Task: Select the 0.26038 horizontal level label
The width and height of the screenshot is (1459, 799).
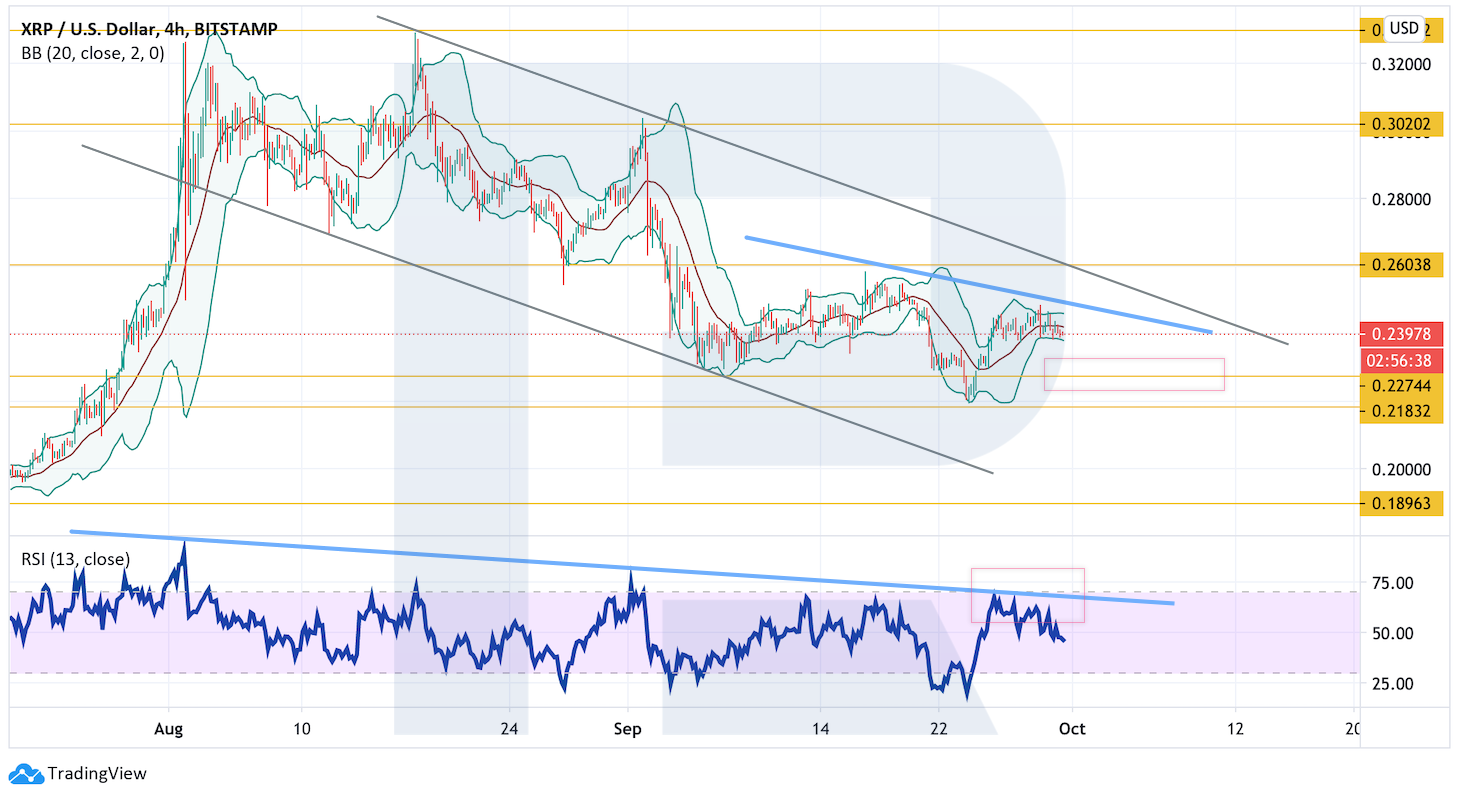Action: point(1401,265)
